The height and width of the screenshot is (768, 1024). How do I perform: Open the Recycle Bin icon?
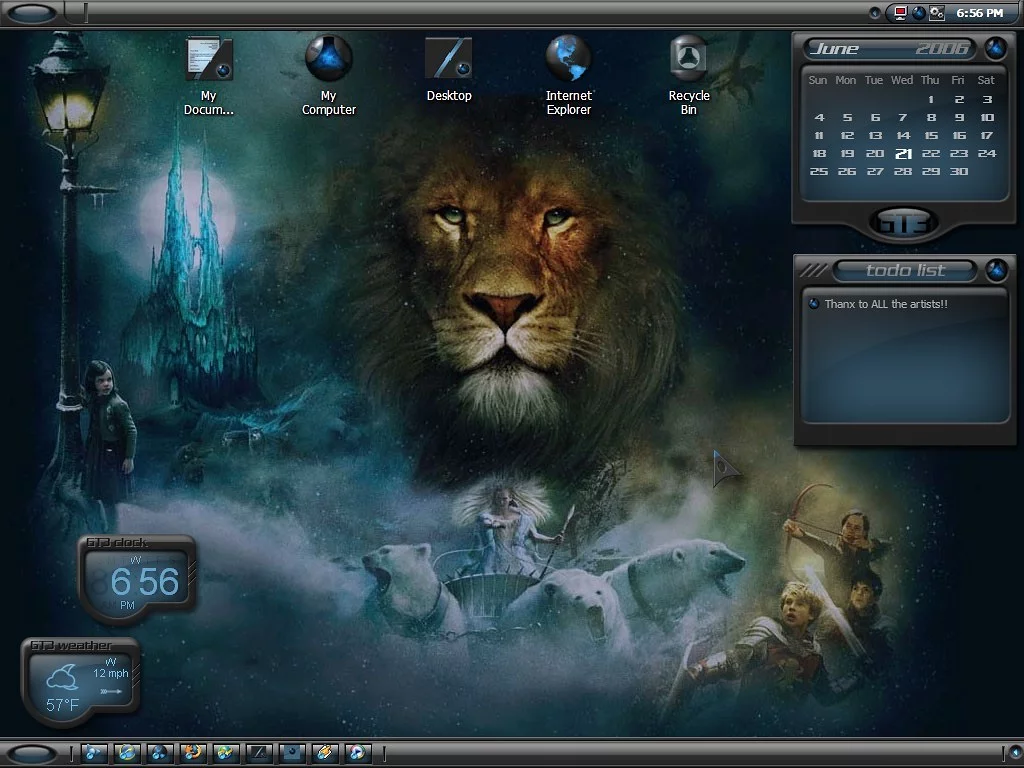(x=688, y=59)
